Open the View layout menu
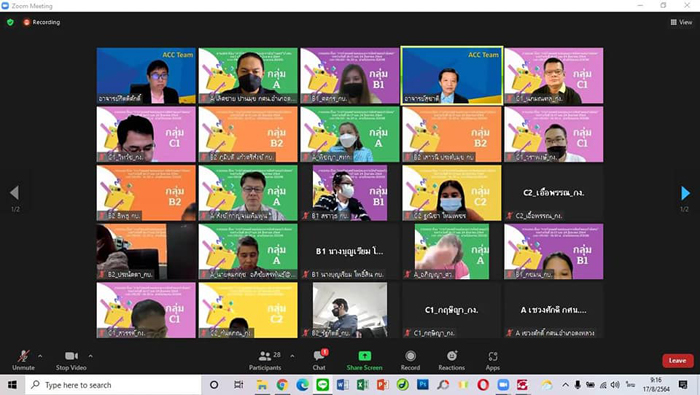This screenshot has width=700, height=395. point(681,22)
